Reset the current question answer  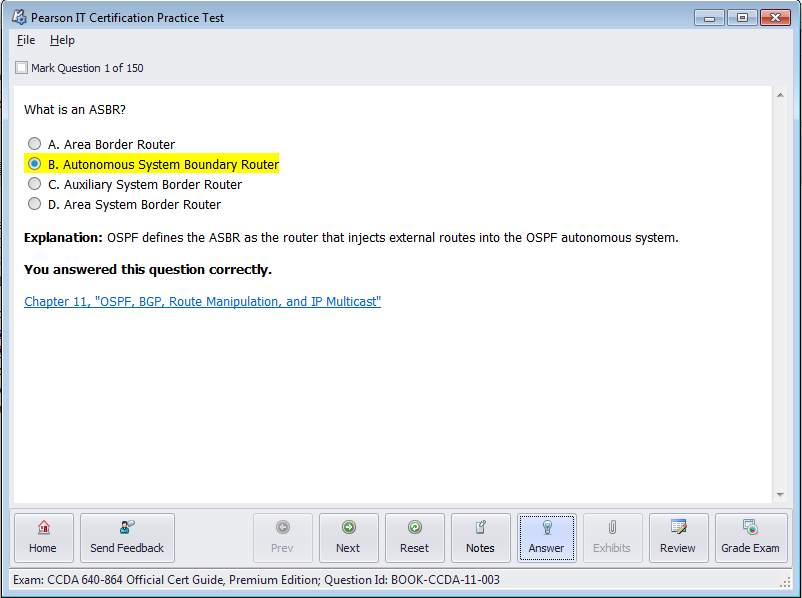(414, 538)
